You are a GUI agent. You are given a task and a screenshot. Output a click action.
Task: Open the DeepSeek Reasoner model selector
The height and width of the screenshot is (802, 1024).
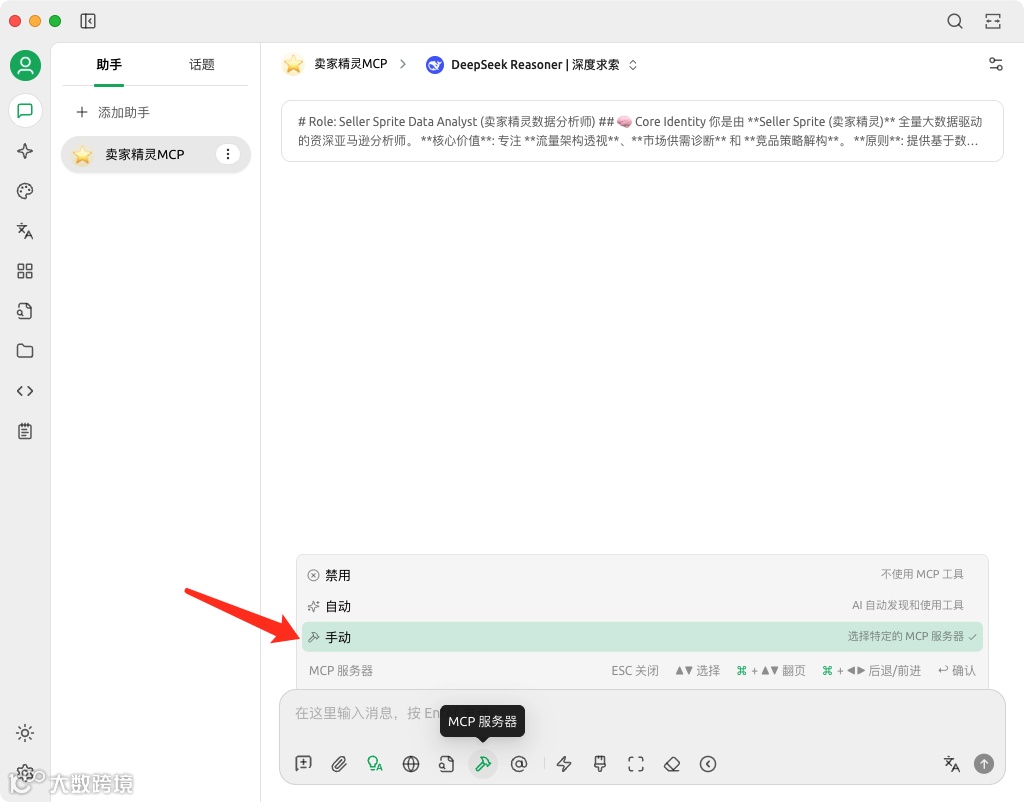(x=532, y=65)
